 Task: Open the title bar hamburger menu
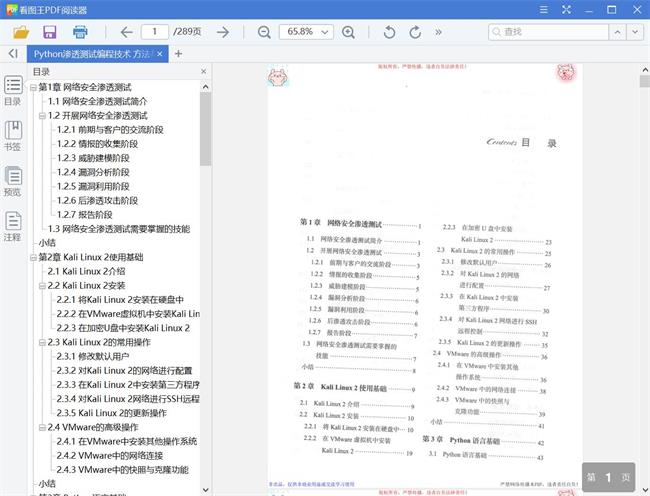click(544, 10)
